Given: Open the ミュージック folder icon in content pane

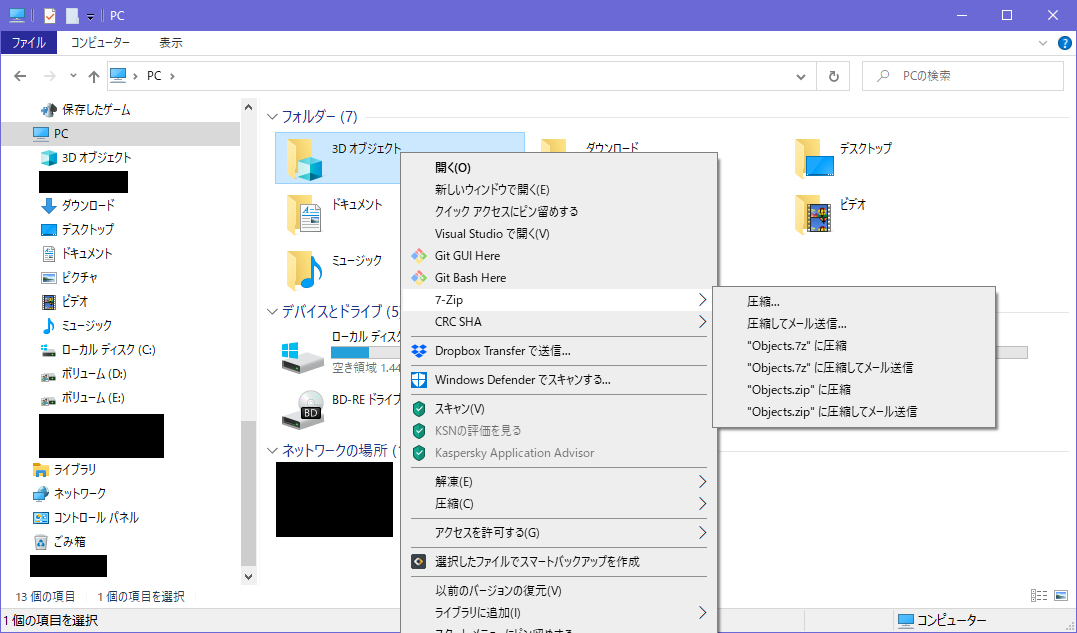Looking at the screenshot, I should 304,270.
